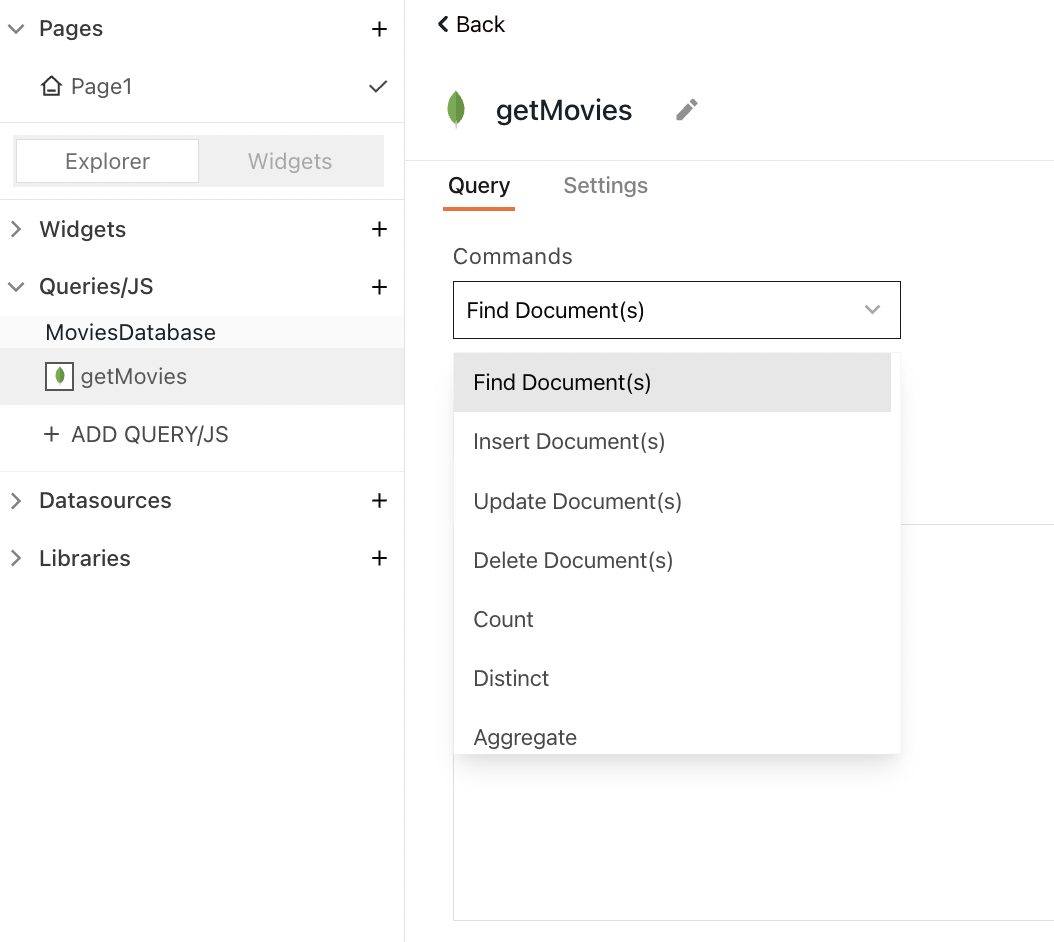Viewport: 1054px width, 942px height.
Task: Edit query name with pencil icon
Action: (x=686, y=110)
